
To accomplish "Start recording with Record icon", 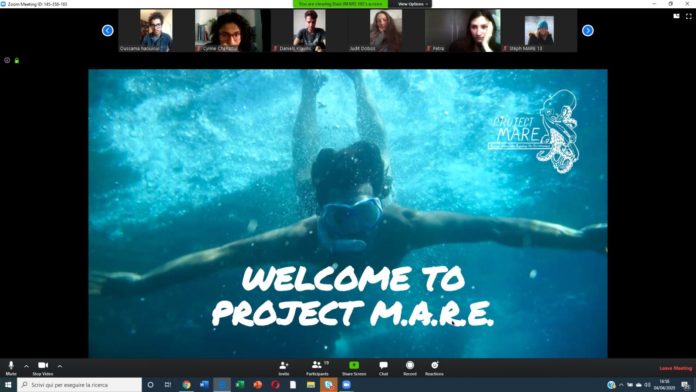I will pyautogui.click(x=410, y=368).
